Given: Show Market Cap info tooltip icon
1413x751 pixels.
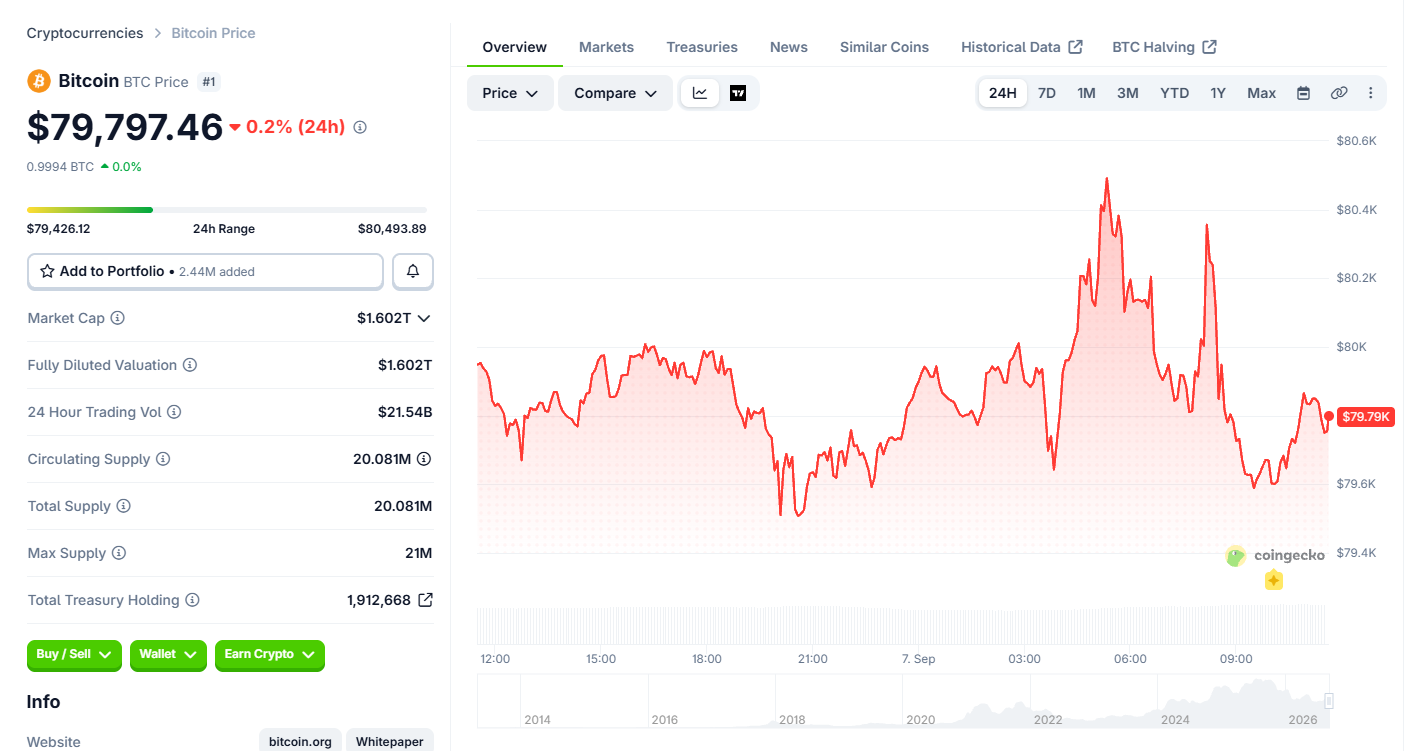Looking at the screenshot, I should tap(117, 318).
